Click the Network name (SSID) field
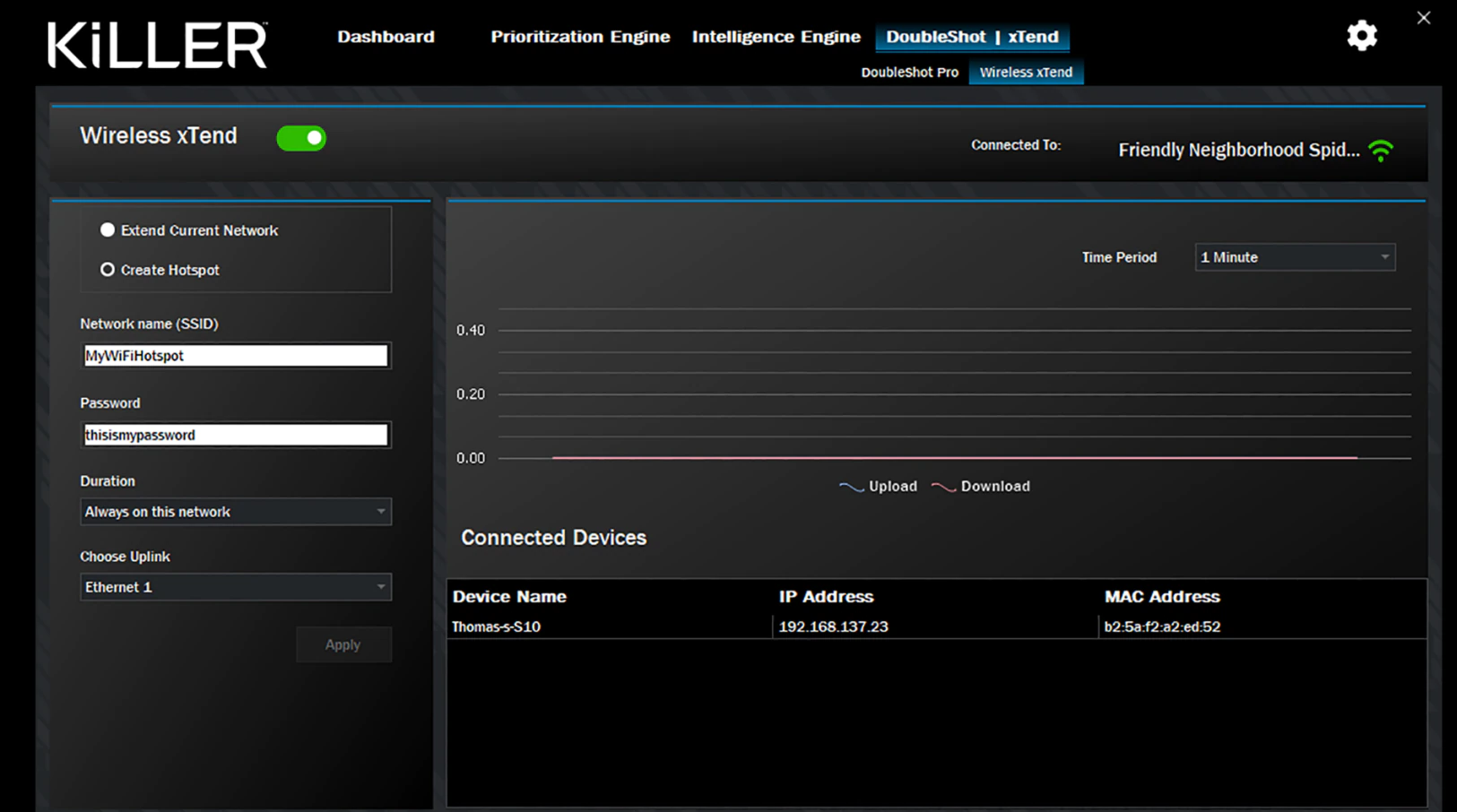This screenshot has height=812, width=1457. pos(236,355)
